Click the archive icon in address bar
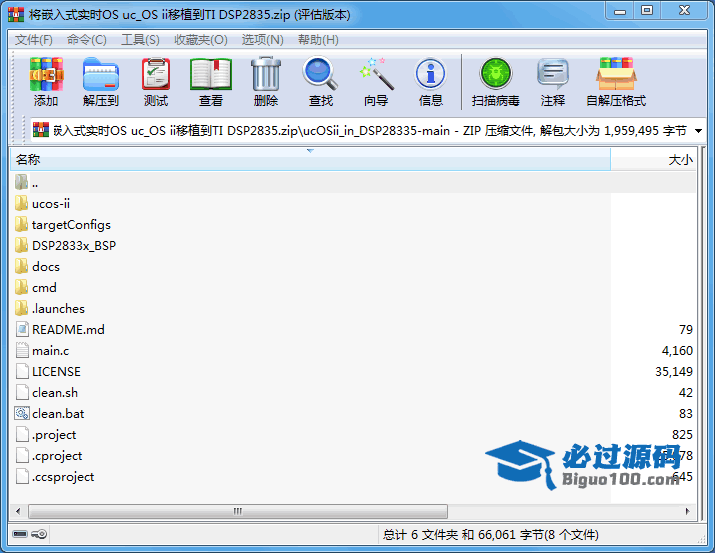 pos(41,130)
